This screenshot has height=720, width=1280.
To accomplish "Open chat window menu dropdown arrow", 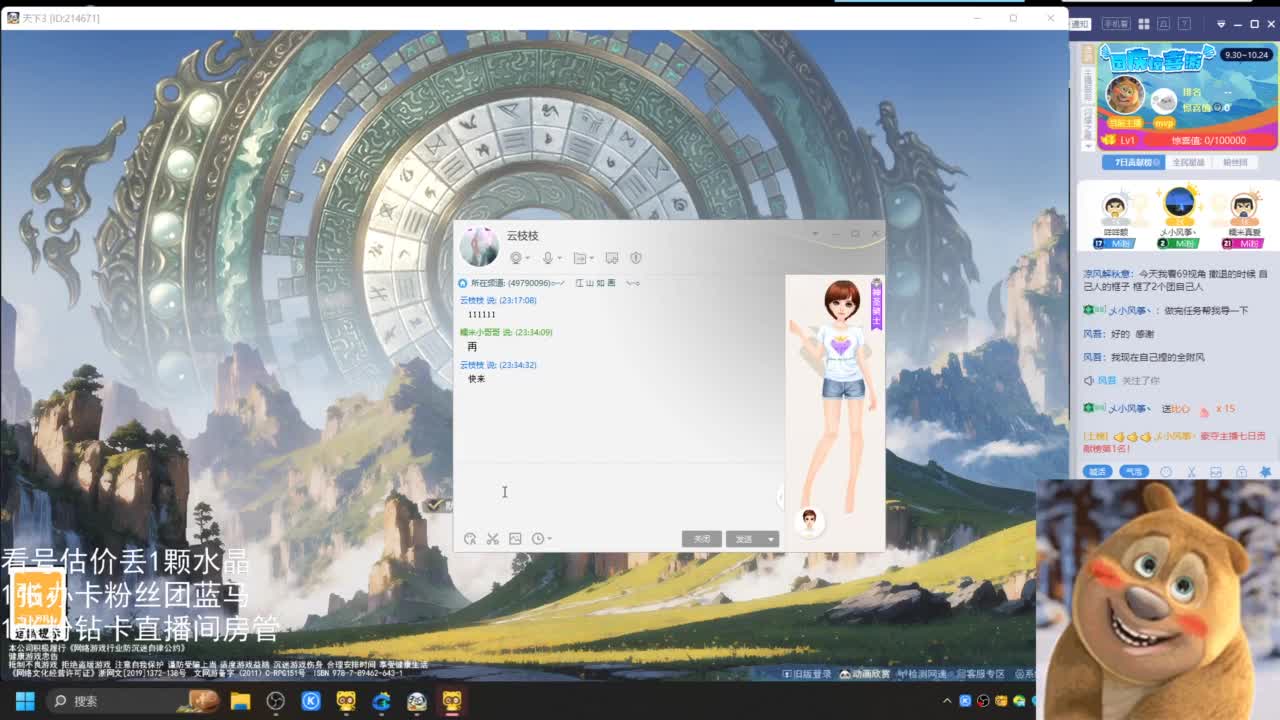I will (815, 234).
